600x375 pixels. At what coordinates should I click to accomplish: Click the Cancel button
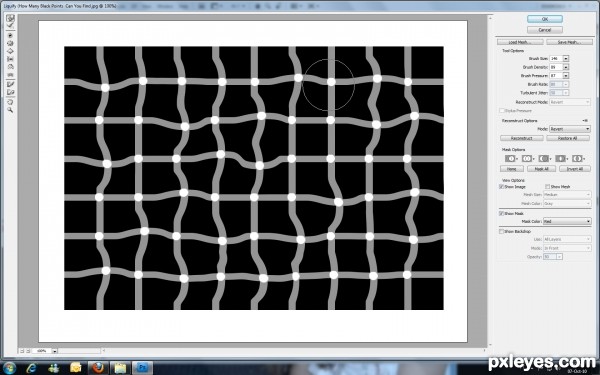coord(545,29)
